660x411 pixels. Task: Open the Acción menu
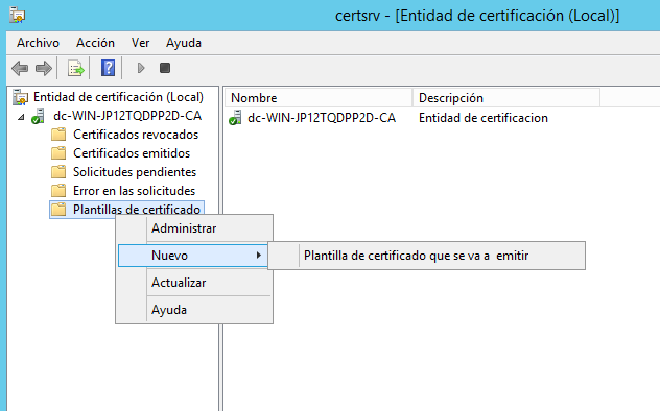95,43
